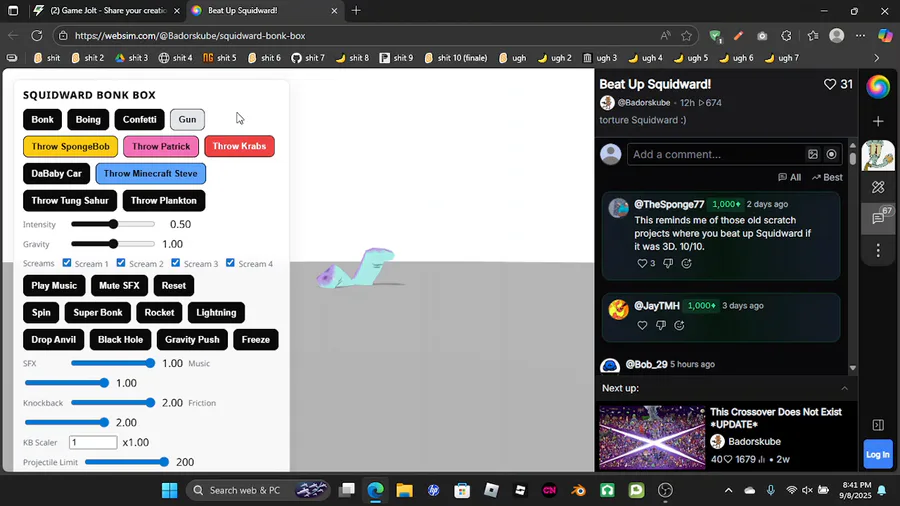The height and width of the screenshot is (506, 900).
Task: Adjust the Intensity slider
Action: pos(113,224)
